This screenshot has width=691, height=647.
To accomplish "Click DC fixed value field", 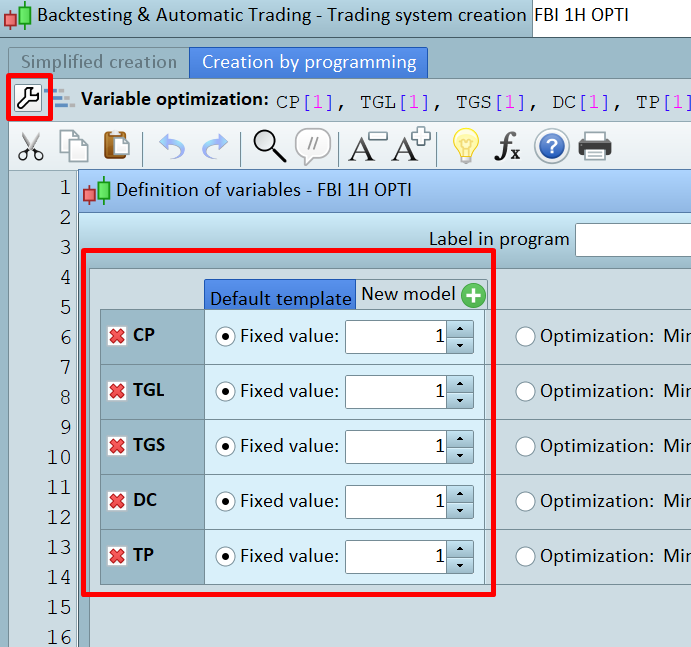I will coord(396,502).
